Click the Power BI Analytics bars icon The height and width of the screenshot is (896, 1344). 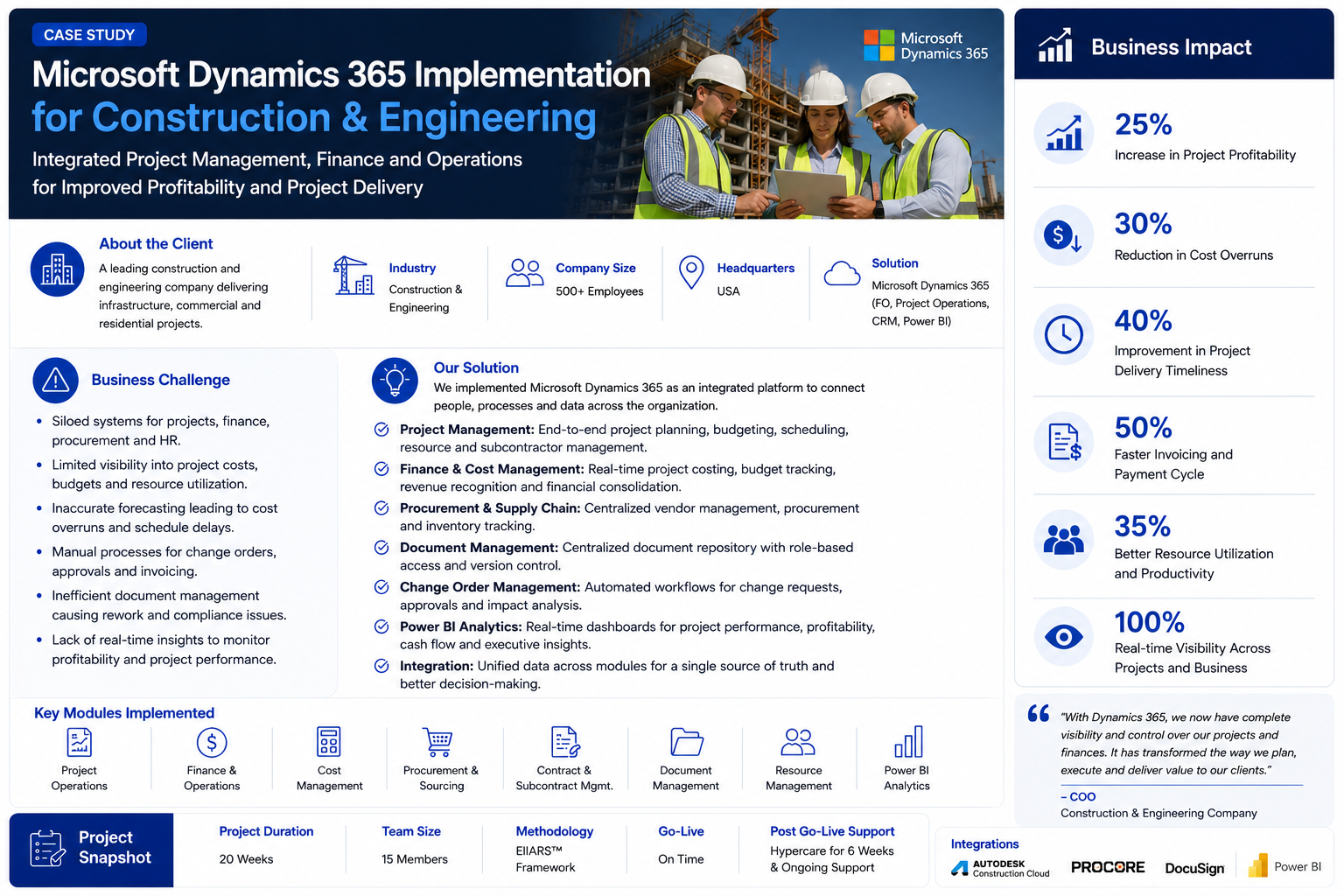908,741
